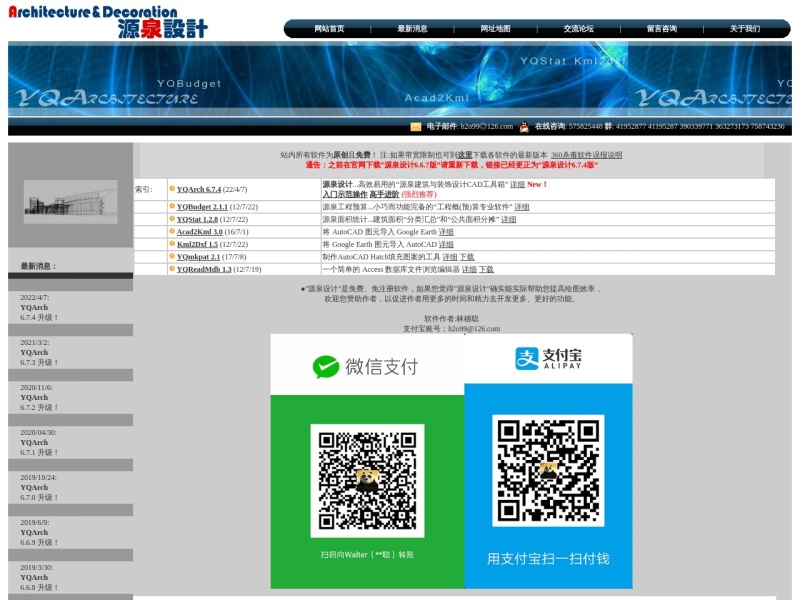Image resolution: width=800 pixels, height=600 pixels.
Task: Click the 软件作者 author line
Action: 452,318
